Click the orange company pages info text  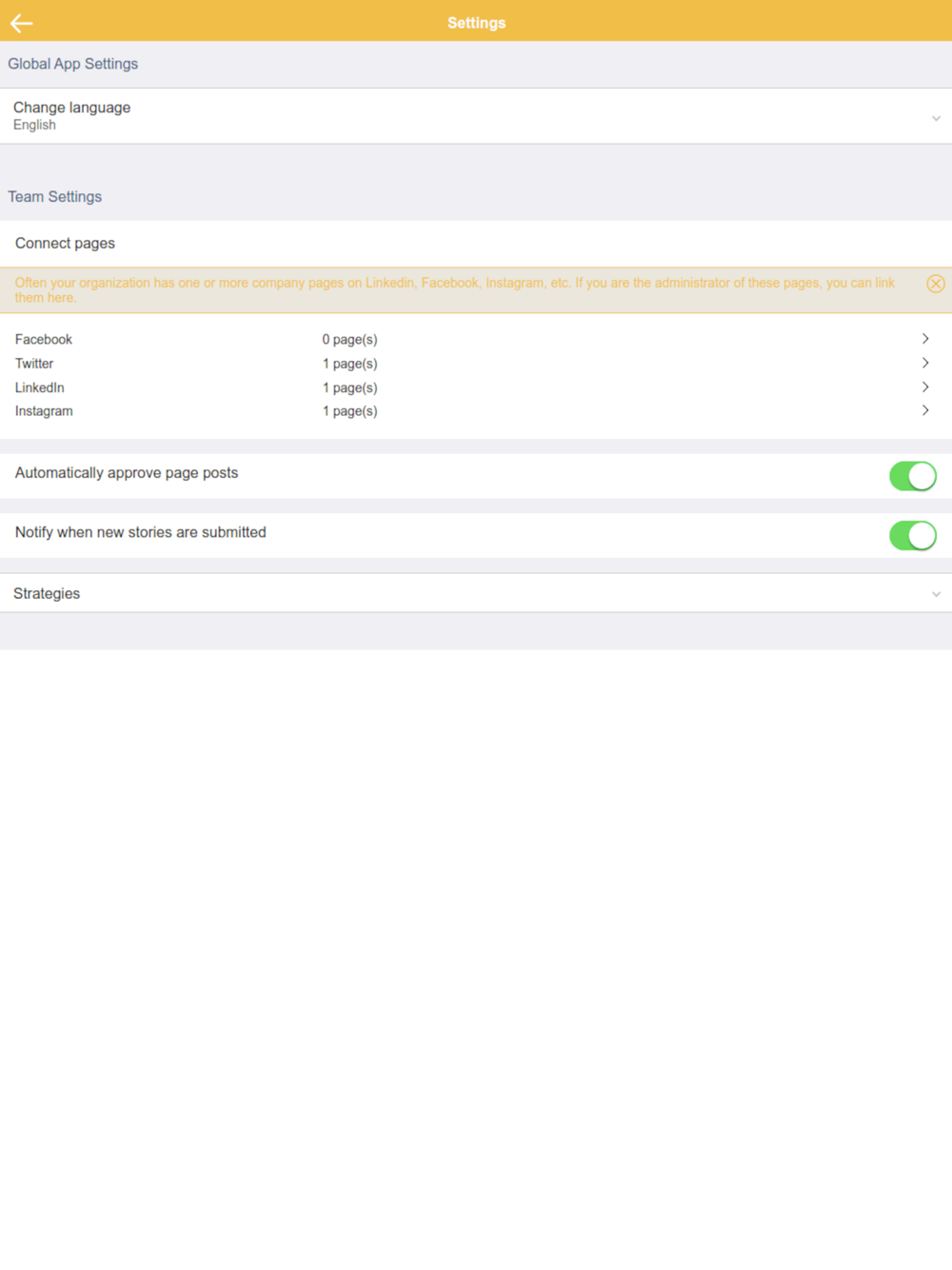pyautogui.click(x=455, y=290)
